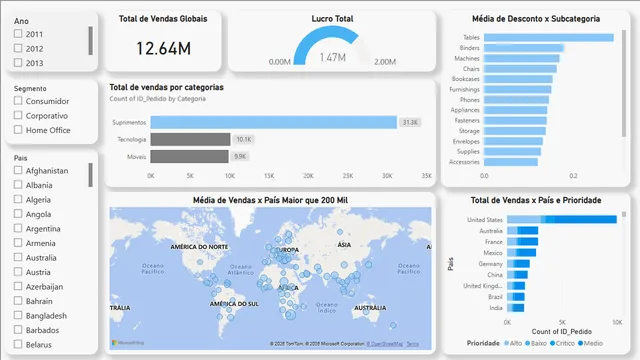Select the Fasteners discount bar
Viewport: 640px width, 360px height.
pyautogui.click(x=515, y=120)
